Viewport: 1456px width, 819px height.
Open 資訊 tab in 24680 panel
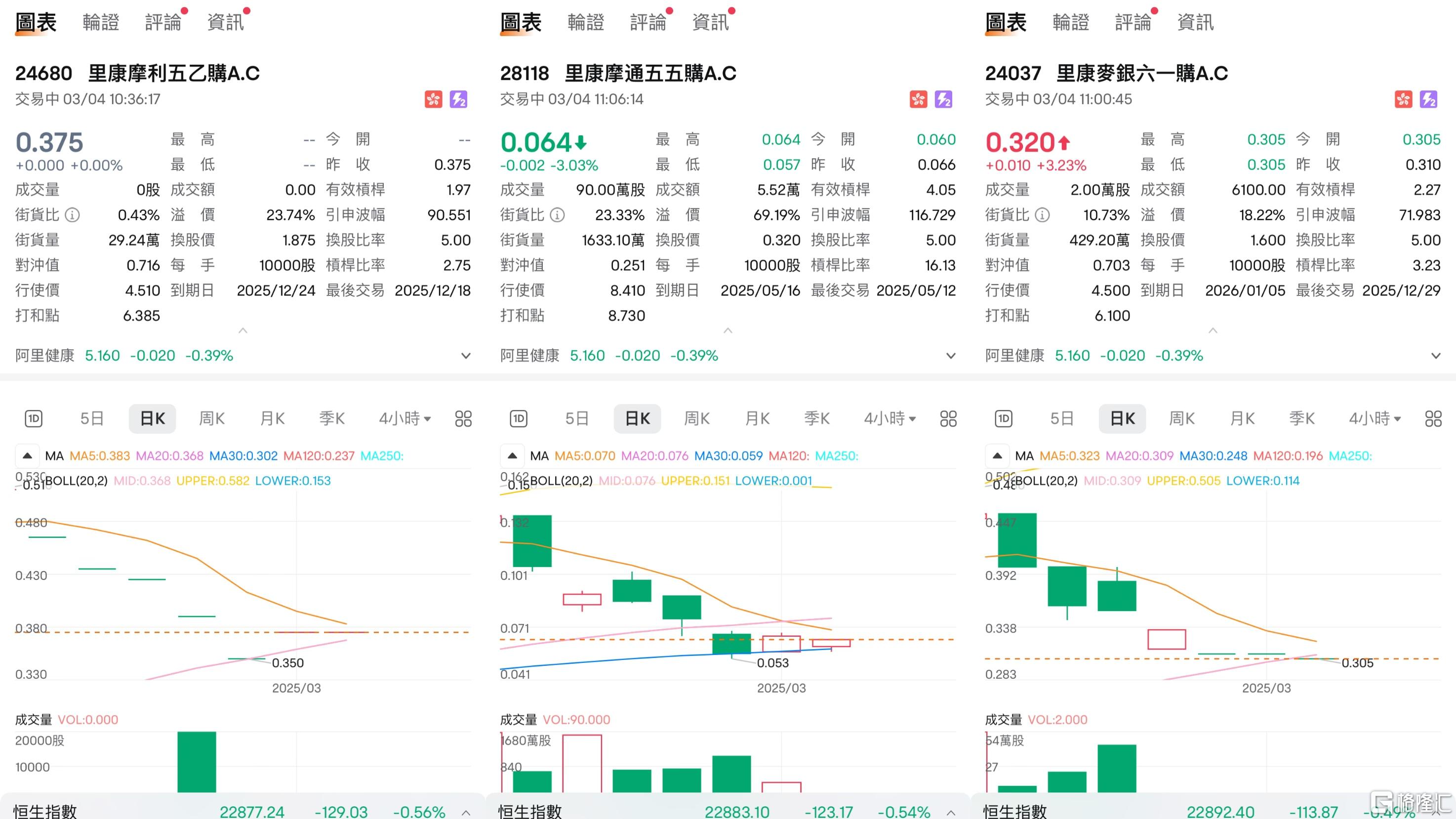[225, 23]
